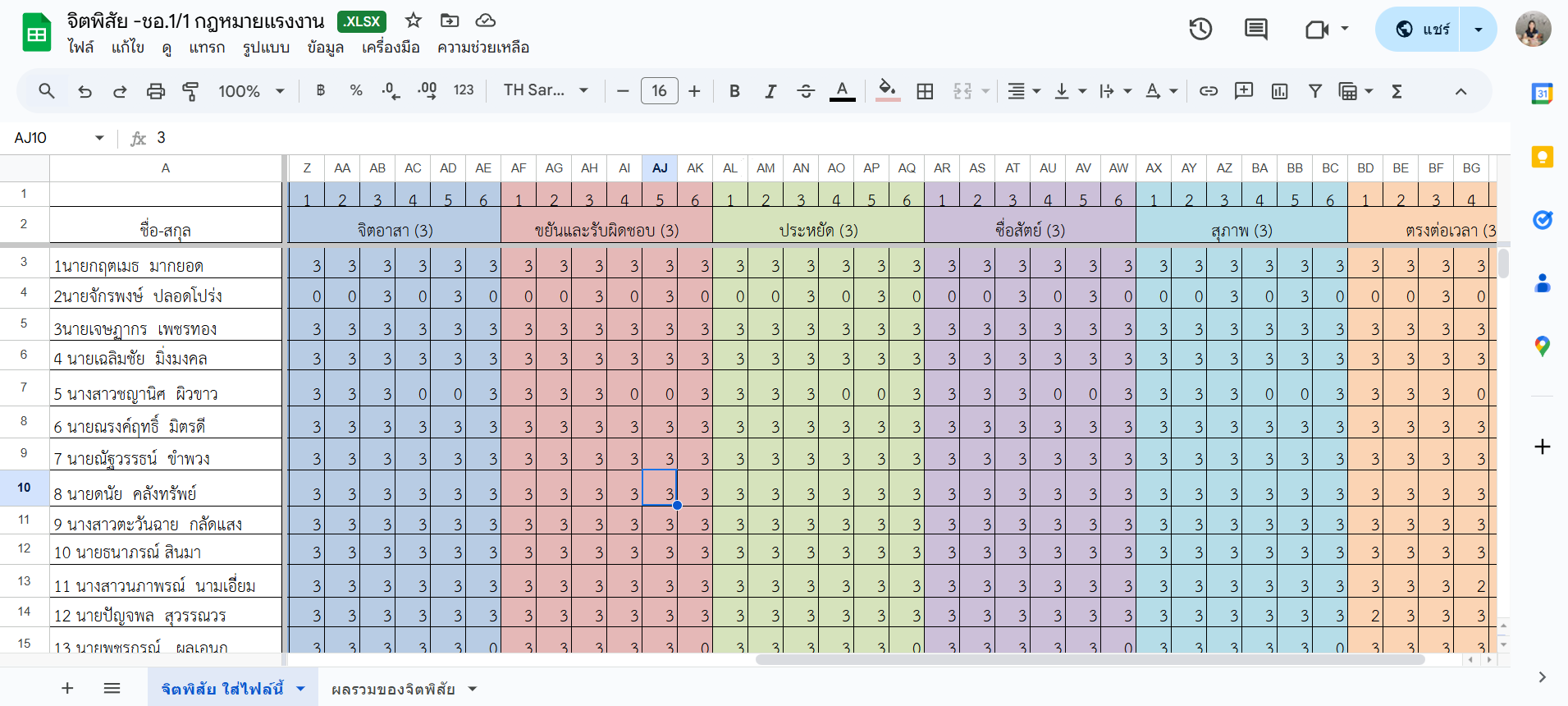This screenshot has height=706, width=1568.
Task: Increase decimal places icon
Action: pos(427,91)
